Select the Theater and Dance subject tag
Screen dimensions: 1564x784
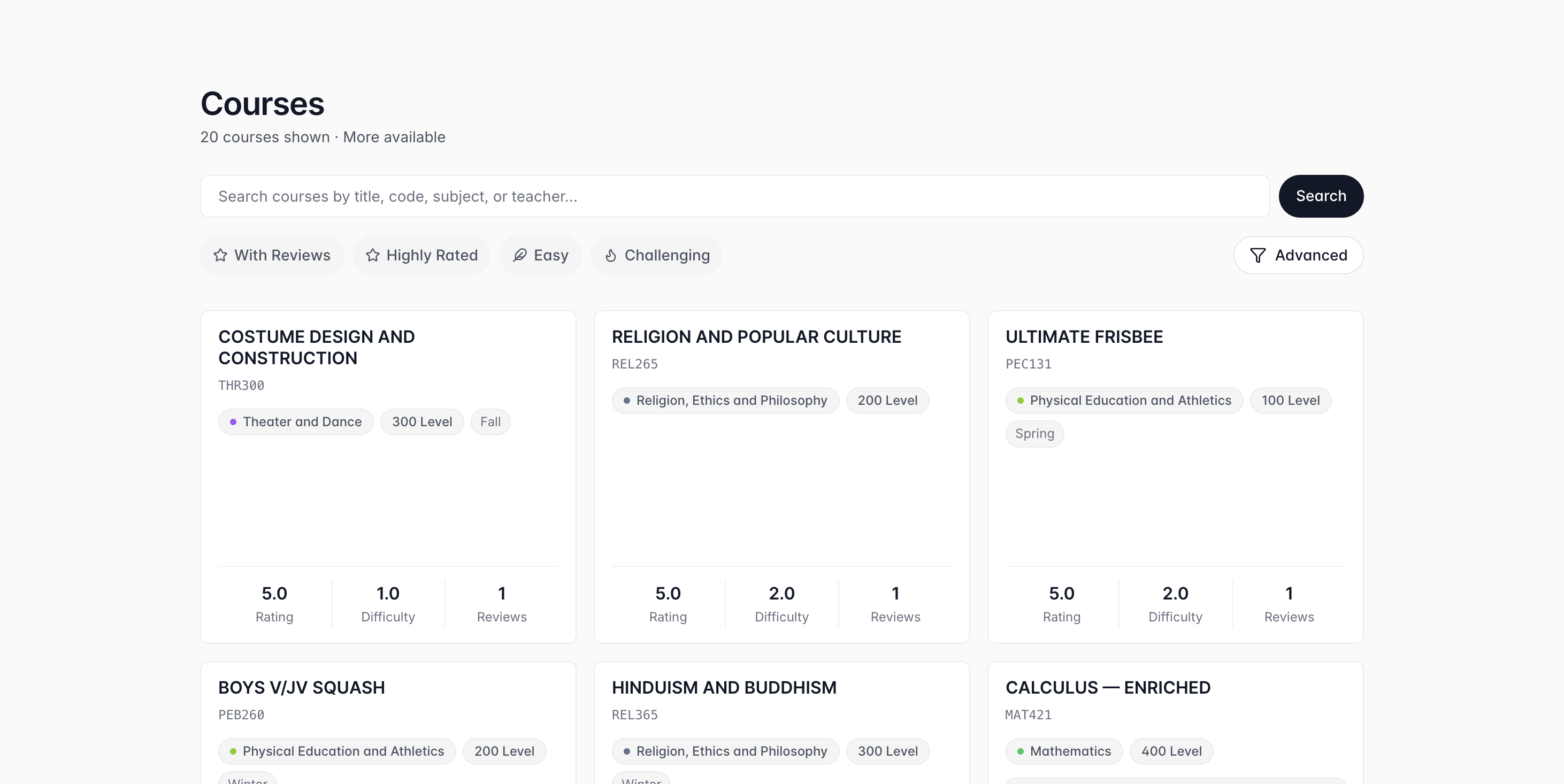click(x=296, y=422)
